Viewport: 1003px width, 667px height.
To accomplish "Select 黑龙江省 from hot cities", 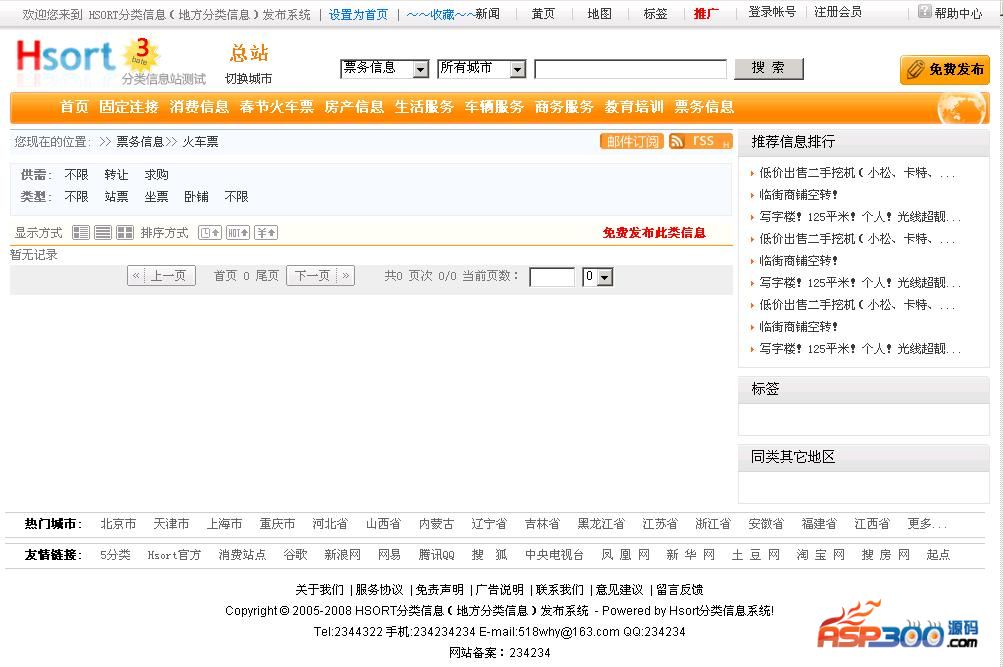I will point(601,524).
